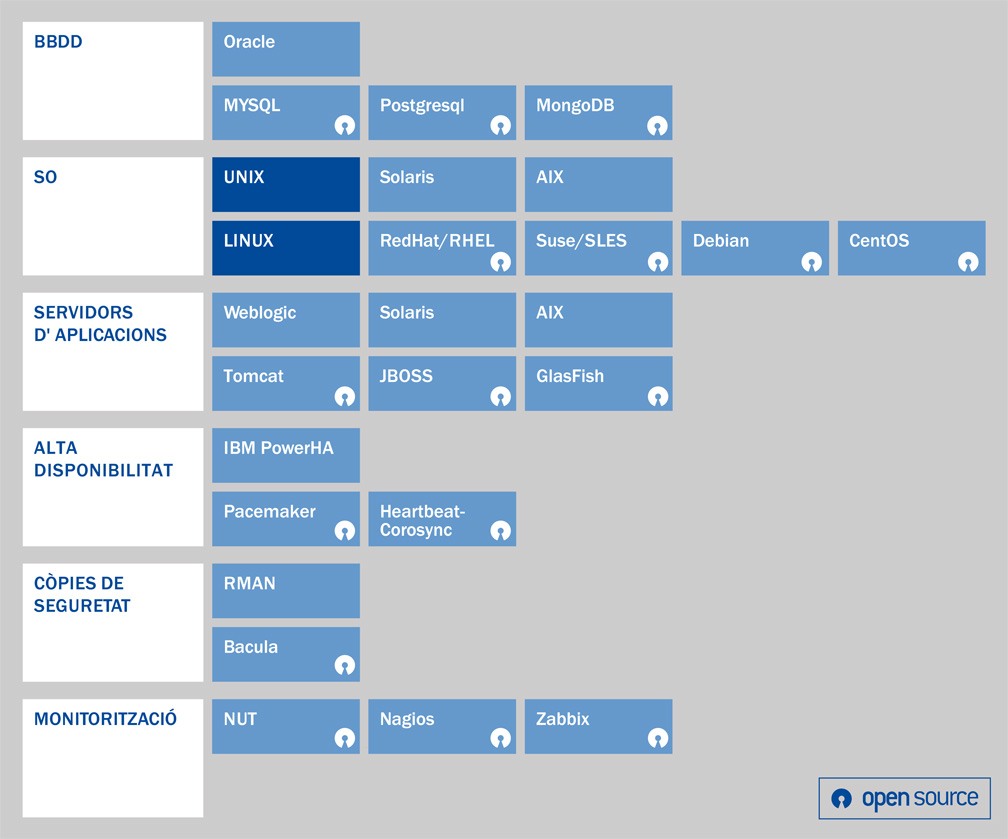Viewport: 1008px width, 839px height.
Task: Click the open source icon on MYSQL tile
Action: (x=345, y=126)
